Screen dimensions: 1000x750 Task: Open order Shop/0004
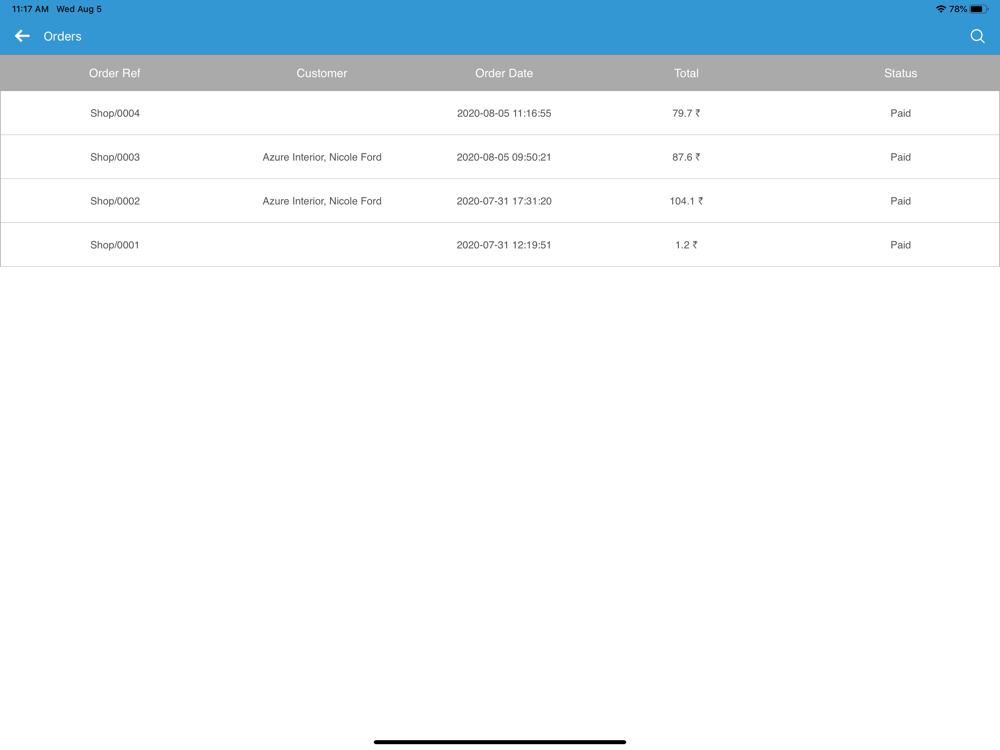pos(115,113)
